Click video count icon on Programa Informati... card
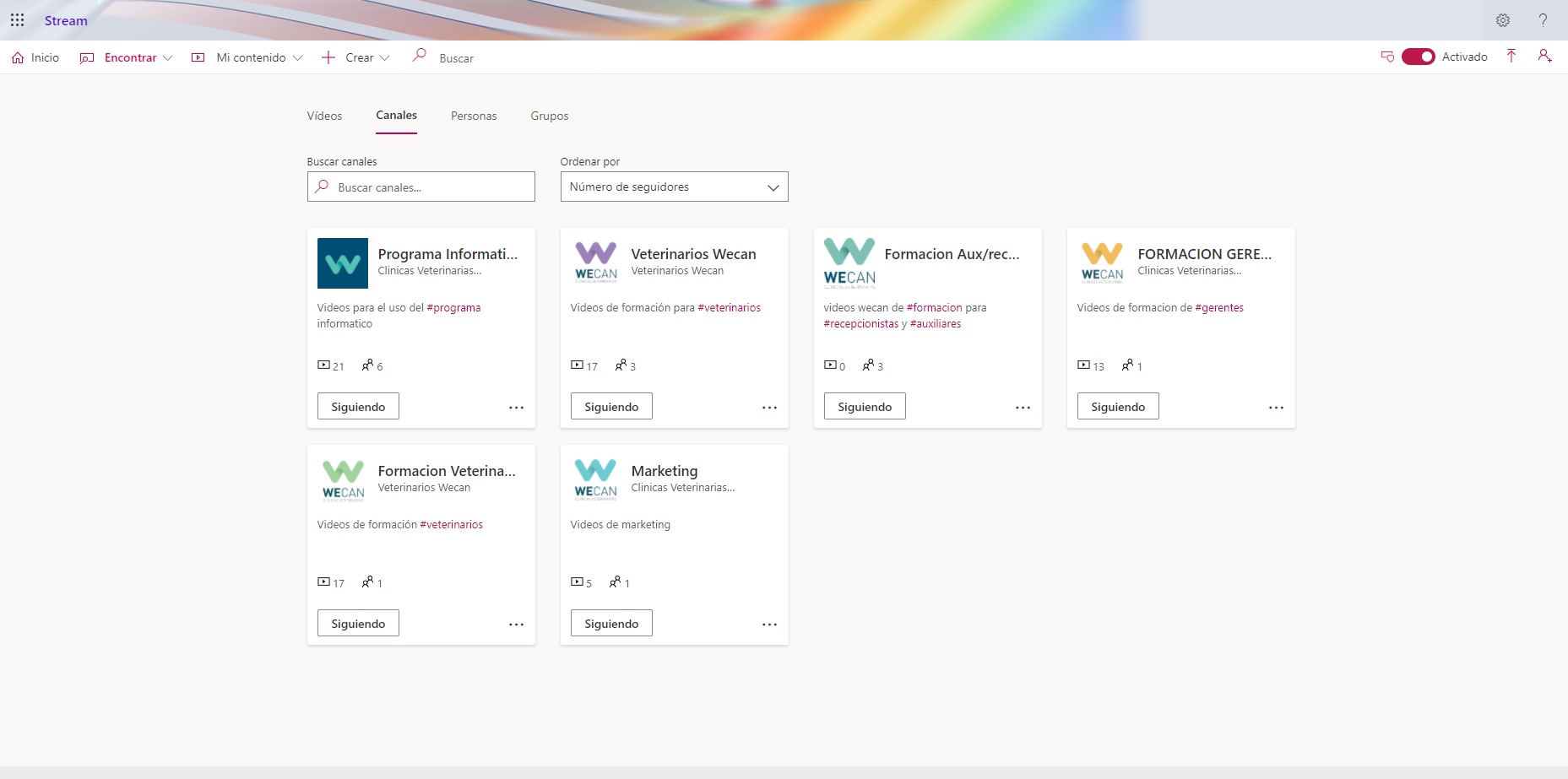Image resolution: width=1568 pixels, height=779 pixels. pos(323,365)
